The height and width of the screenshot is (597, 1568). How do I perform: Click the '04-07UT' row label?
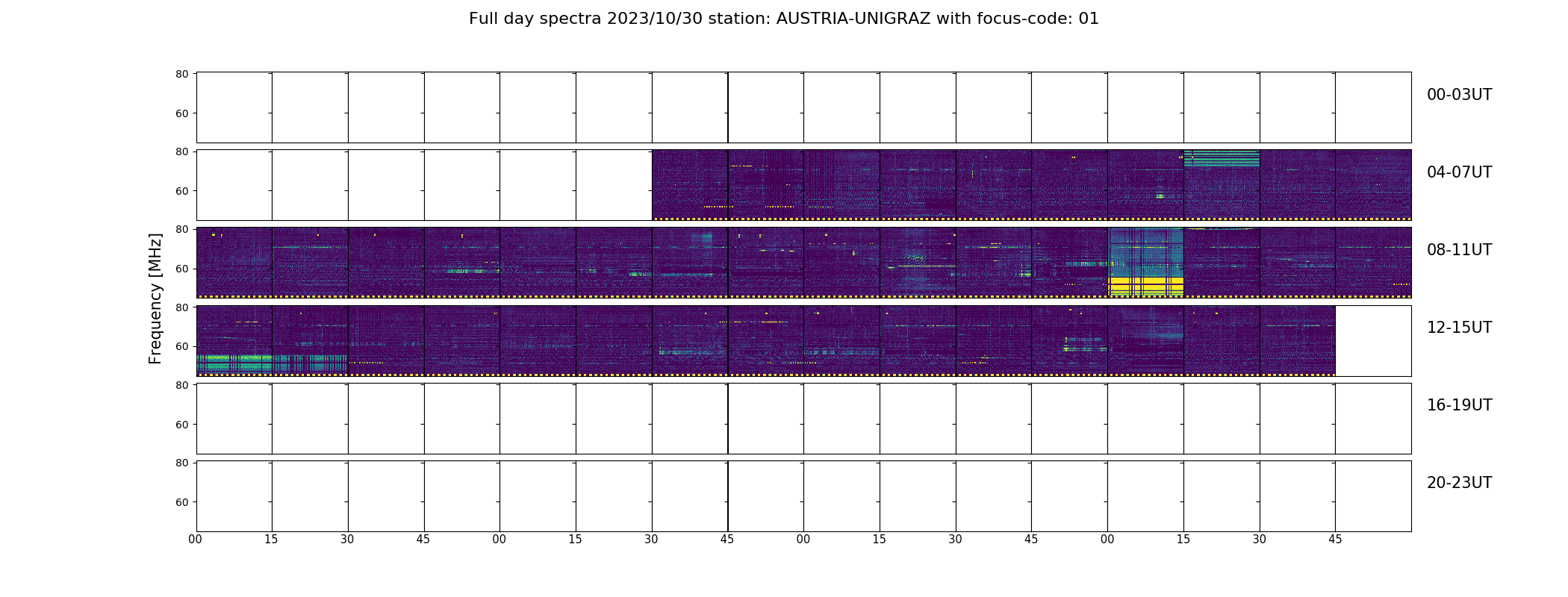1459,172
